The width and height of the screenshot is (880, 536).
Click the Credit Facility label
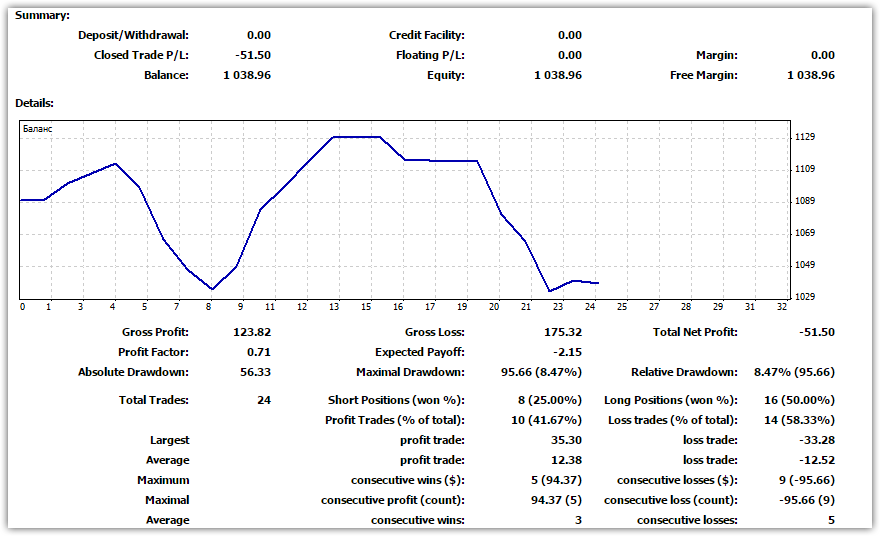426,36
